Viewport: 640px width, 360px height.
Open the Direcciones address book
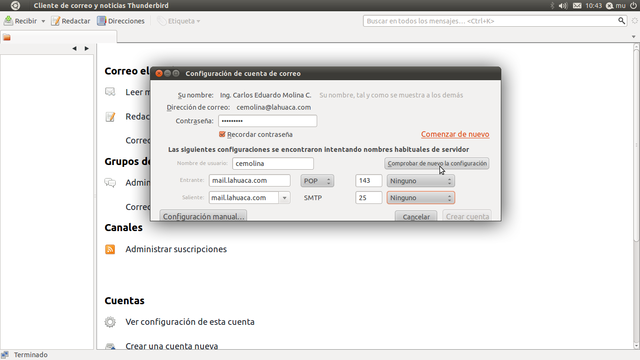(x=121, y=21)
